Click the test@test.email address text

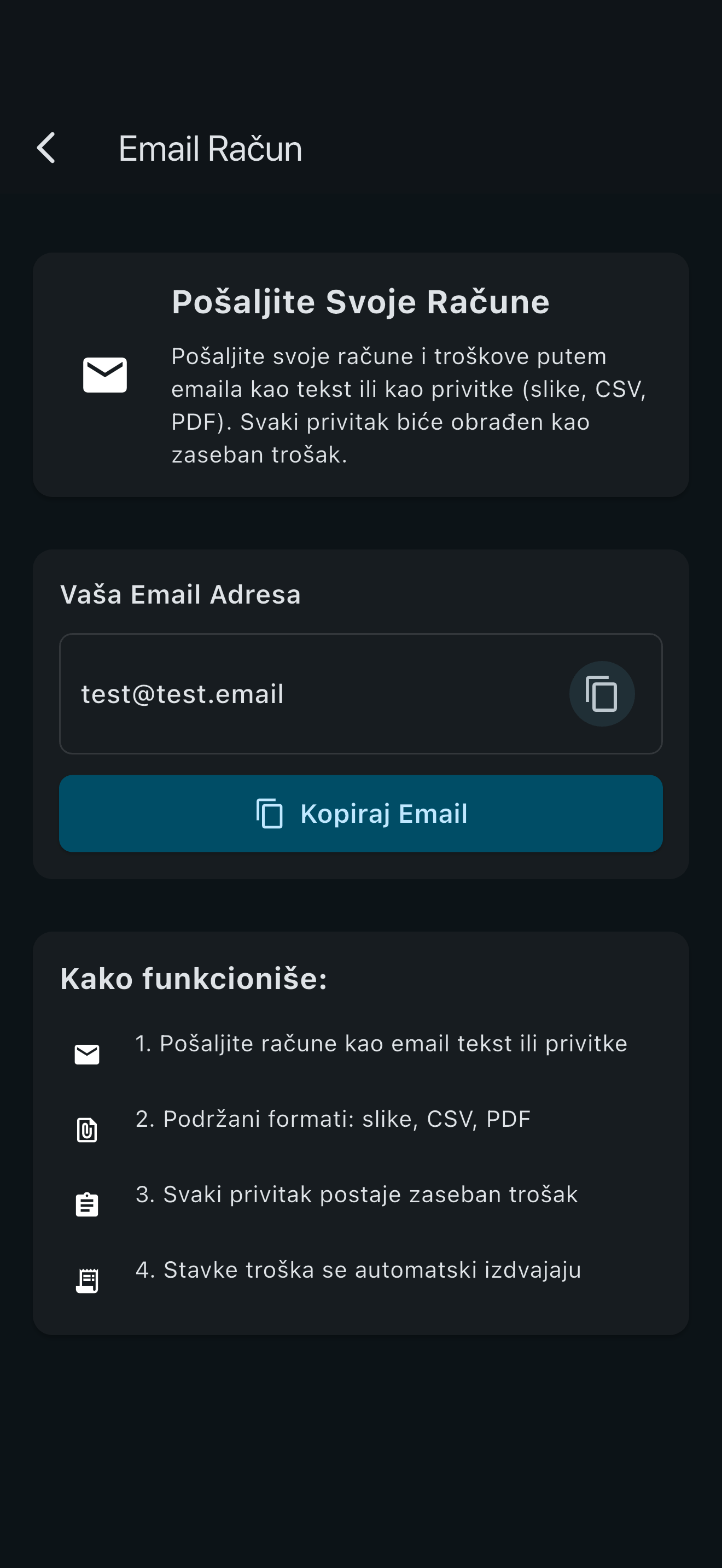pos(183,694)
